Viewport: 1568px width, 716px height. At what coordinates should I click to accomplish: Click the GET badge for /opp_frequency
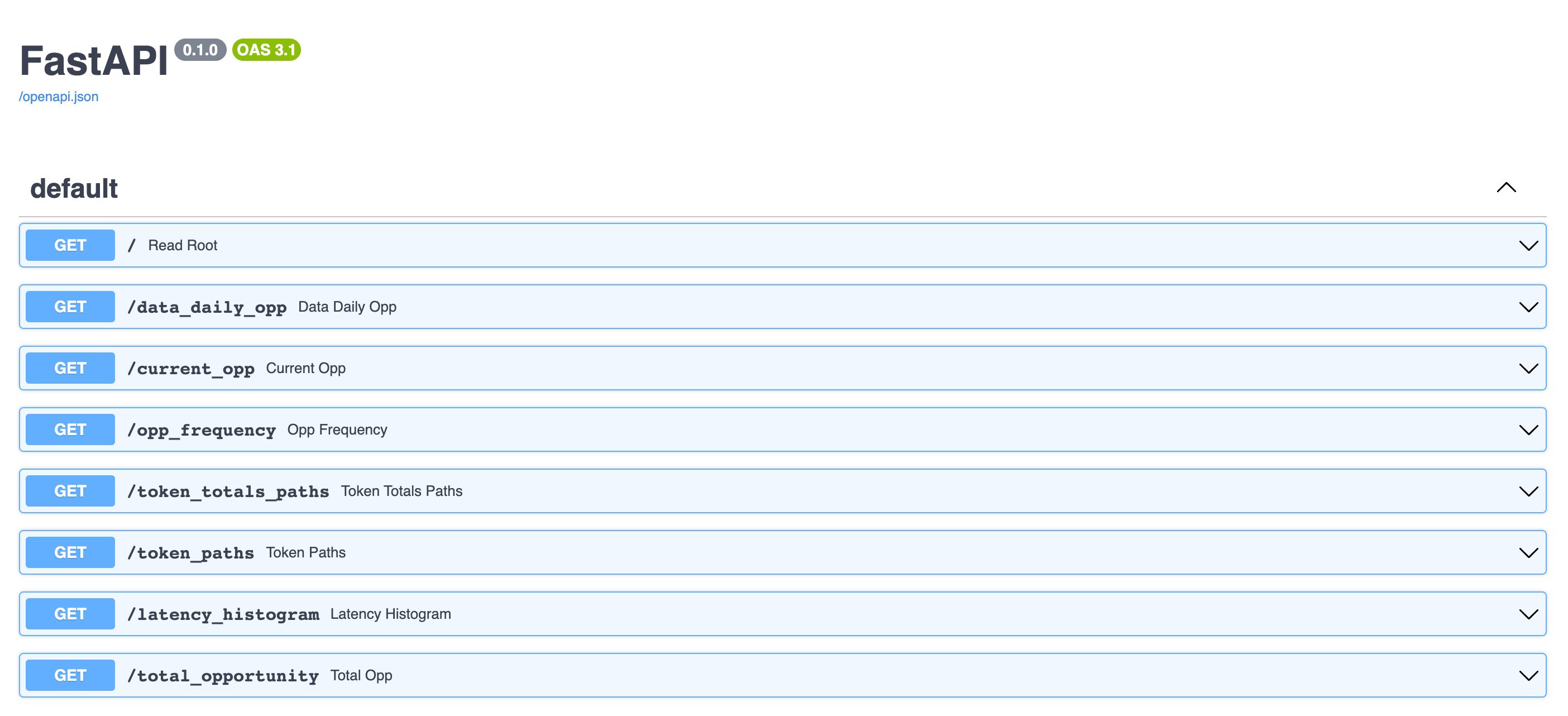click(70, 430)
